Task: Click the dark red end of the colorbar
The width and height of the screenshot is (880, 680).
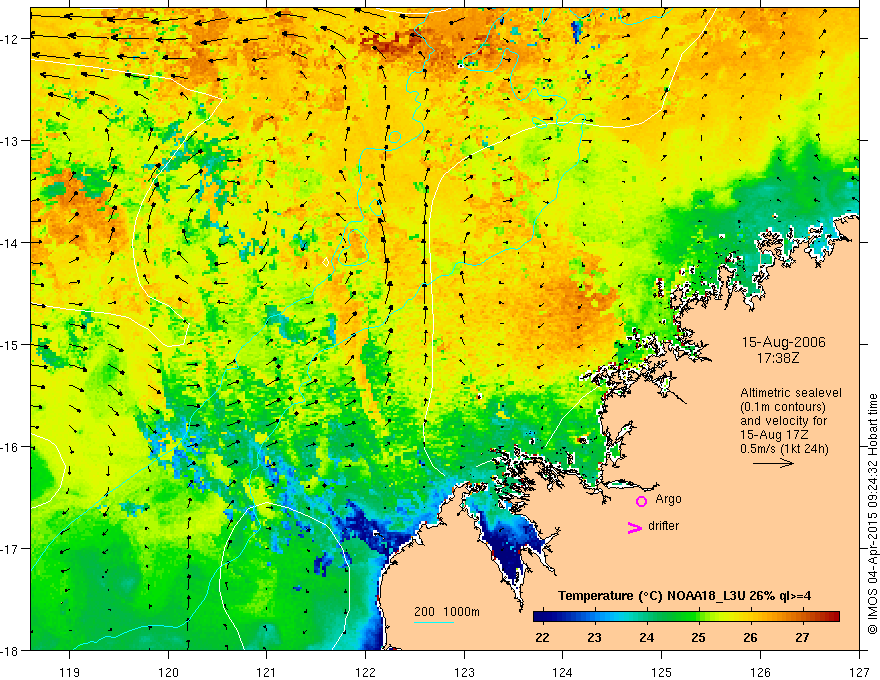Action: point(832,617)
